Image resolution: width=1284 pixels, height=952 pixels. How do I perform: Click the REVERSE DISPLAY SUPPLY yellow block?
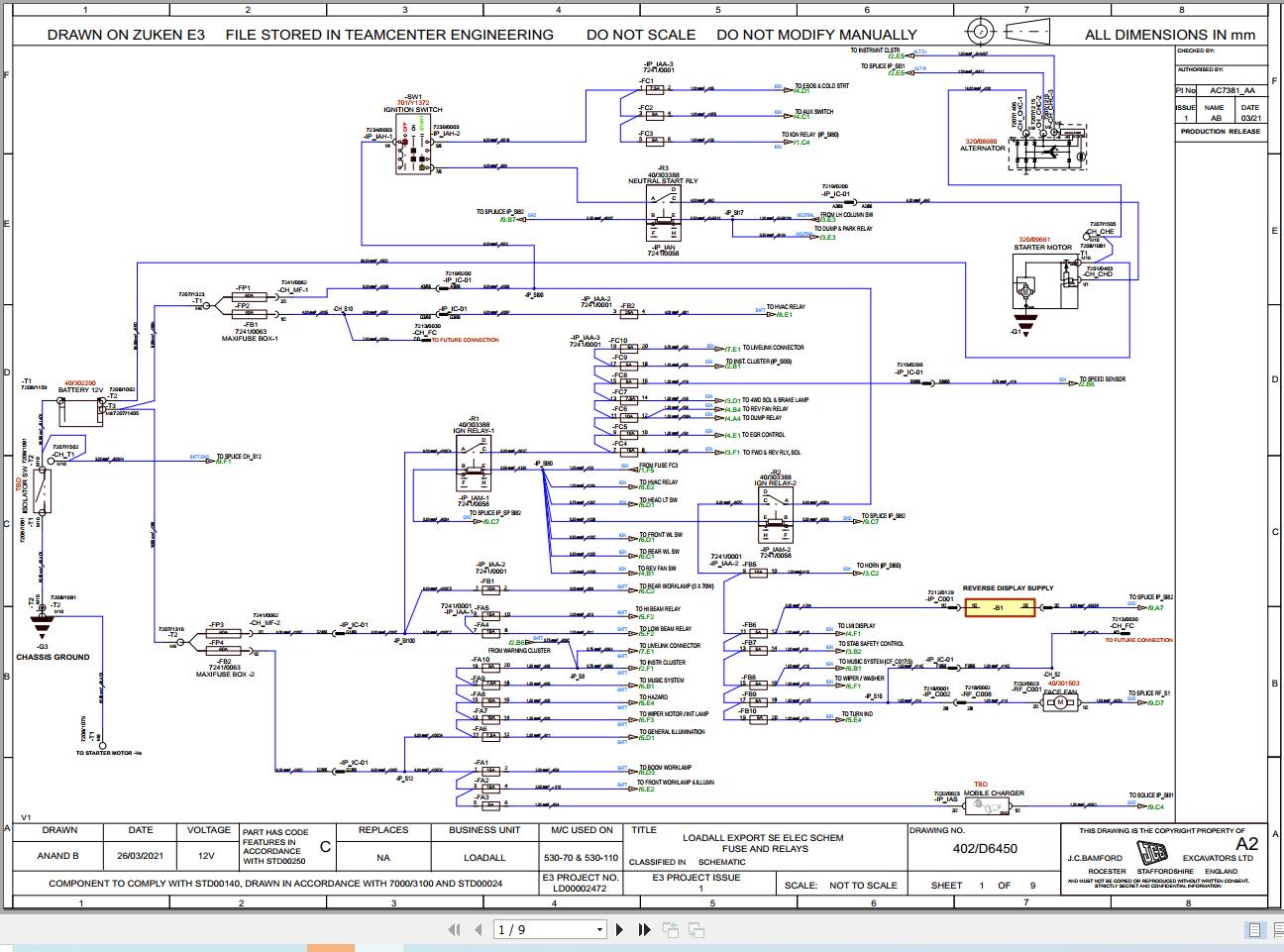click(1000, 606)
